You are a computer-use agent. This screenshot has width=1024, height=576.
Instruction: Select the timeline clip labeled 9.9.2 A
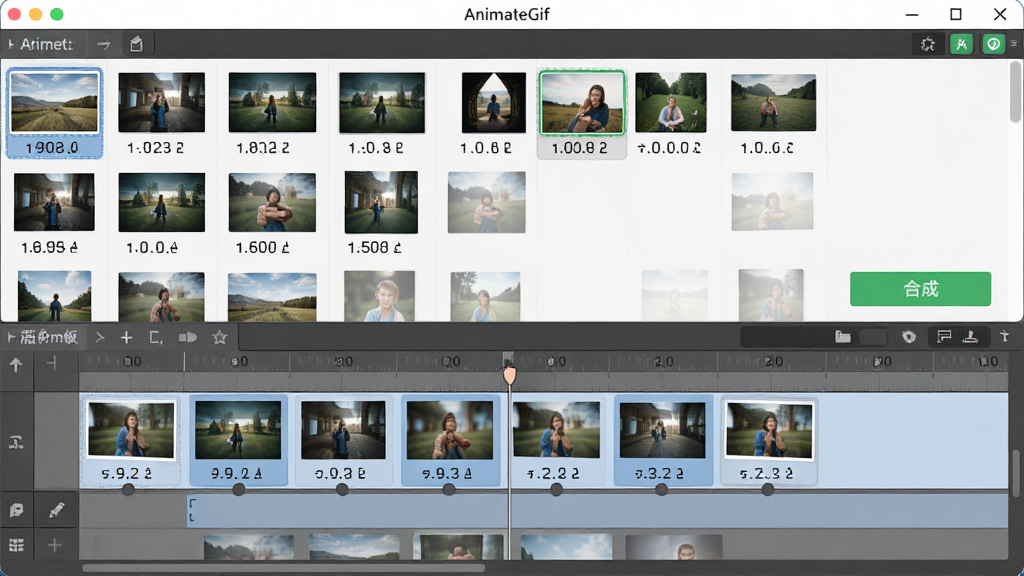[238, 440]
